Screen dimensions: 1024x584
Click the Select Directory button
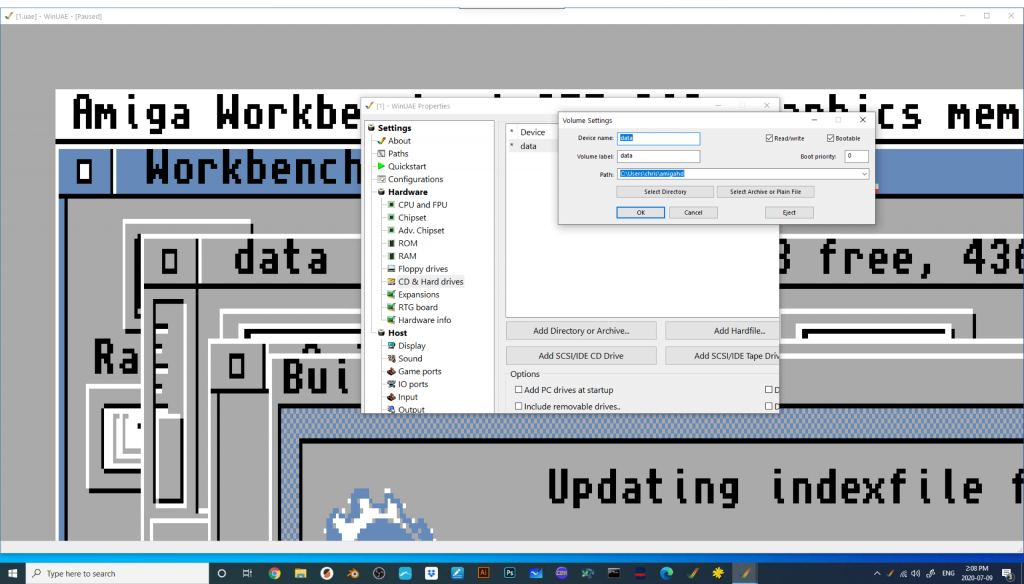(665, 191)
